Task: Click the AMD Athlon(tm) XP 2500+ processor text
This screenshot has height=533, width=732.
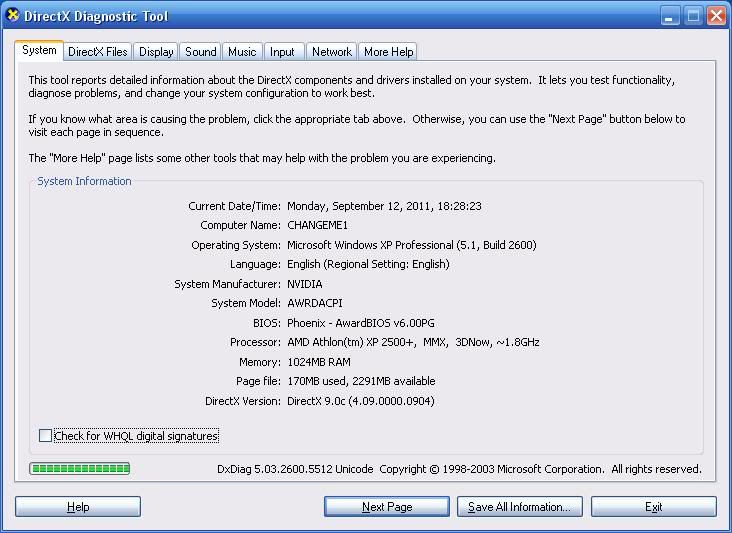Action: click(351, 342)
